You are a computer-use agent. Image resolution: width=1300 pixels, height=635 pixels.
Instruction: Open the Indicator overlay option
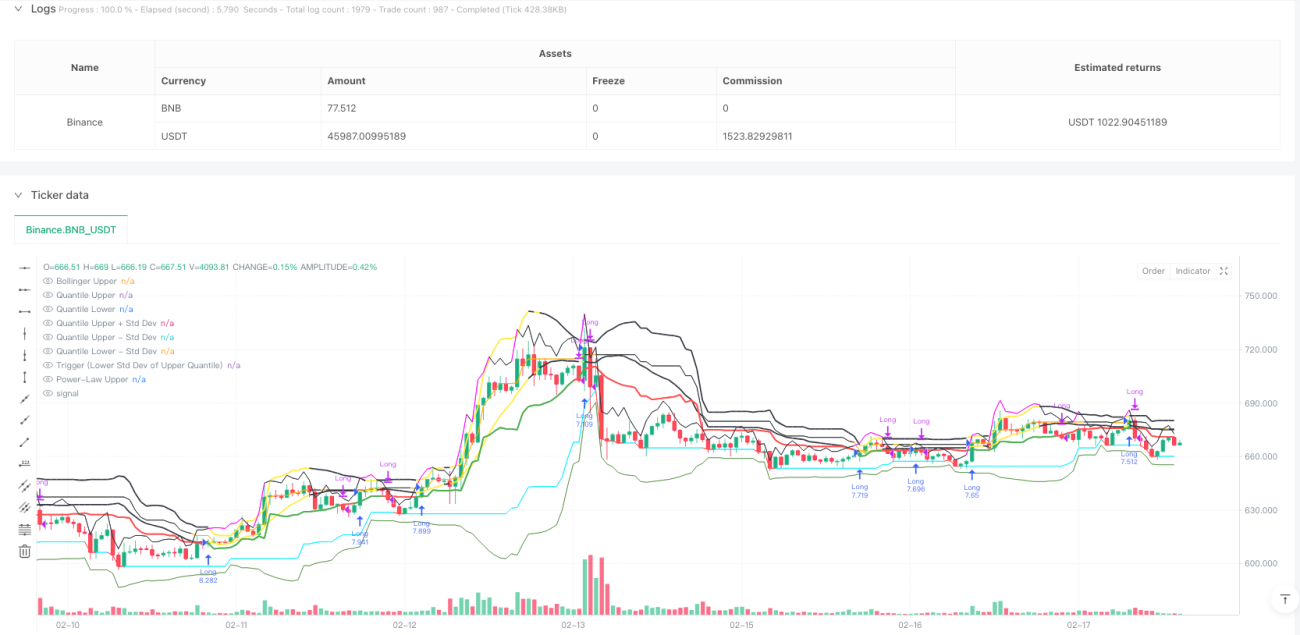click(x=1193, y=271)
